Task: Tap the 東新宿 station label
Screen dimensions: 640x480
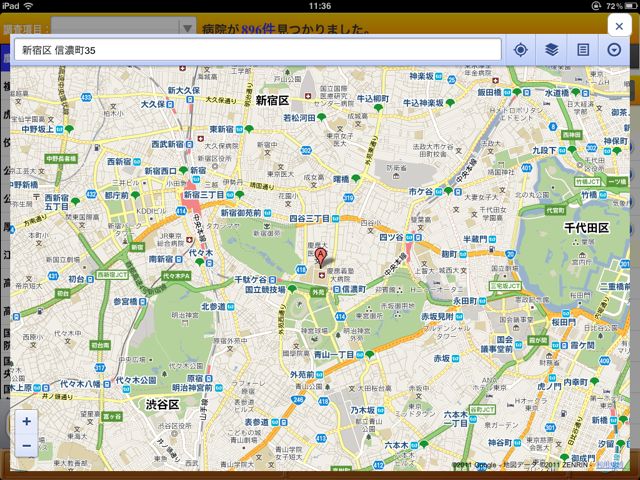Action: (222, 129)
